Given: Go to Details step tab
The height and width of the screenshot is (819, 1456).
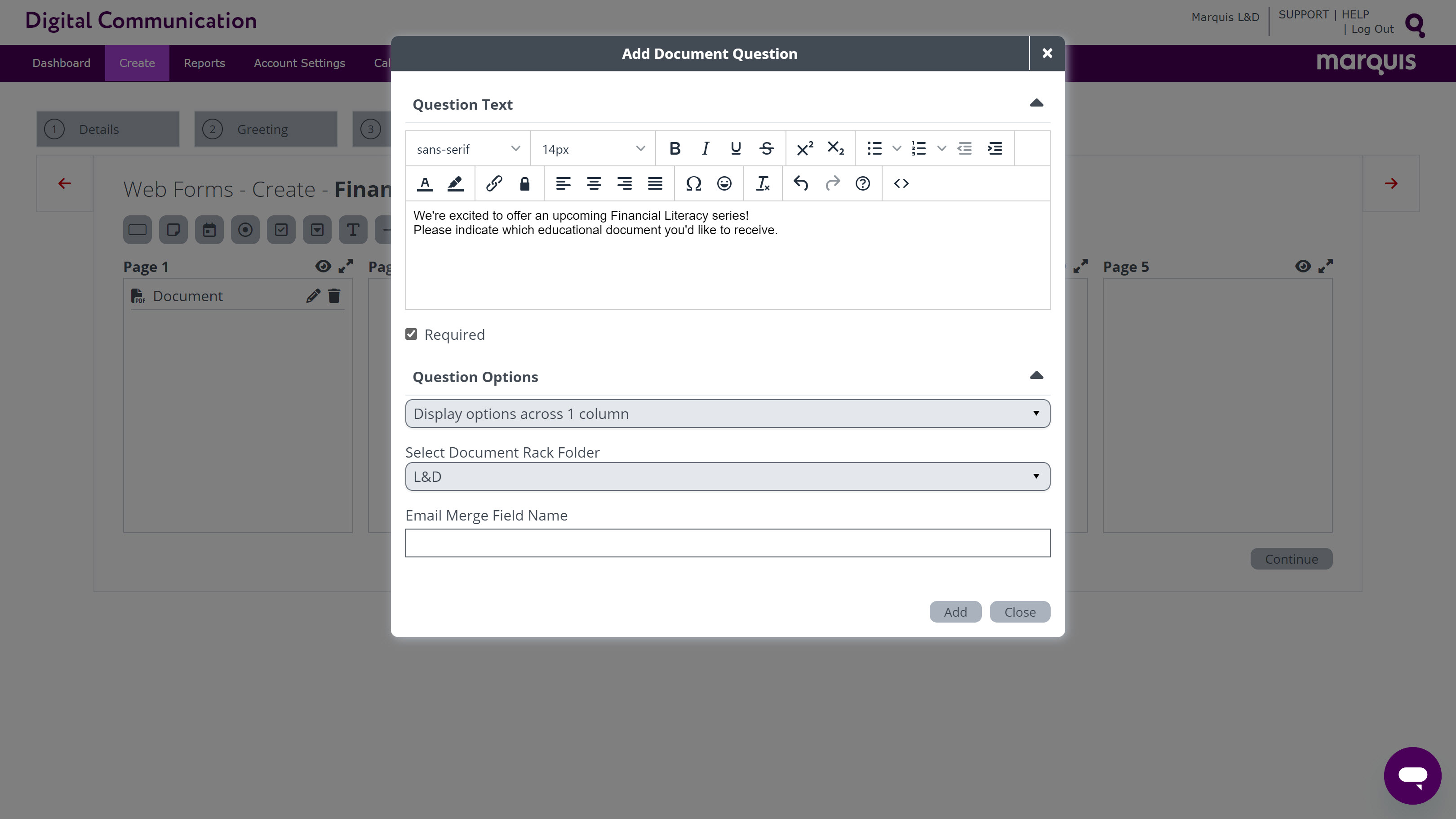Looking at the screenshot, I should coord(107,129).
